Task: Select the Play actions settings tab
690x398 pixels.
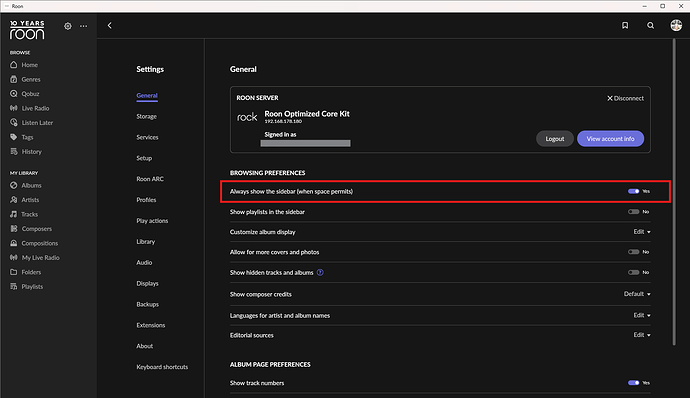Action: tap(152, 221)
